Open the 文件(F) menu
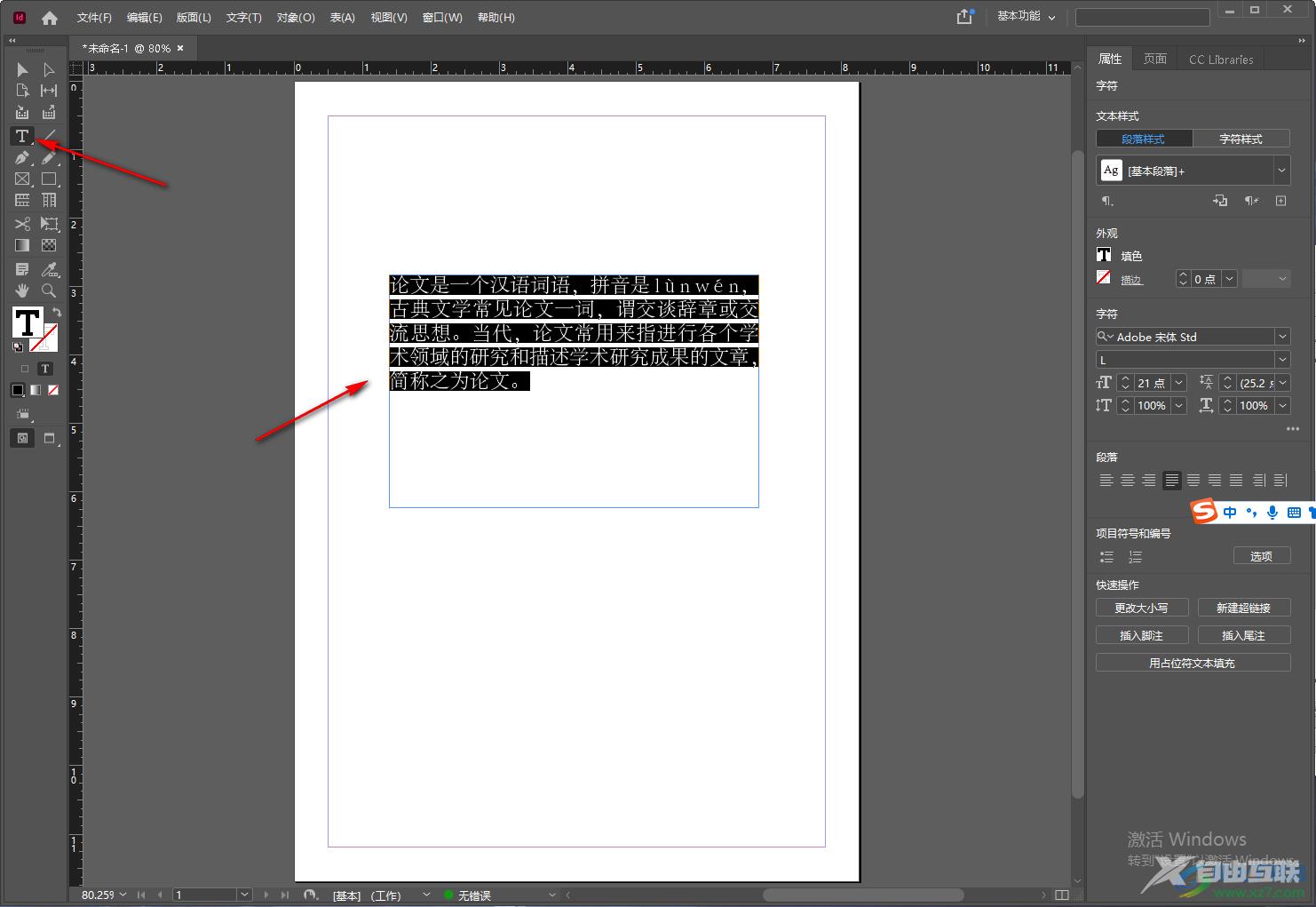Screen dimensions: 1316x907 (x=94, y=18)
